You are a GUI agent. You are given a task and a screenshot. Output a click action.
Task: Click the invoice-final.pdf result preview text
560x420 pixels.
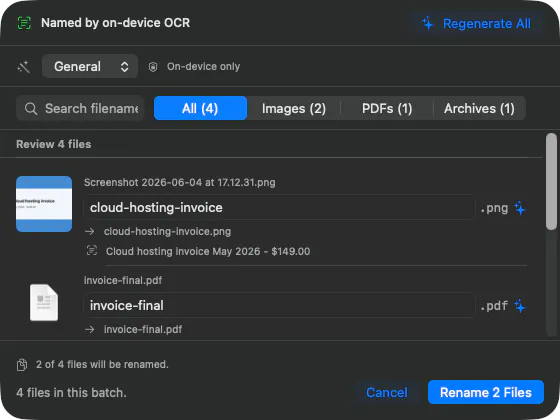point(143,329)
